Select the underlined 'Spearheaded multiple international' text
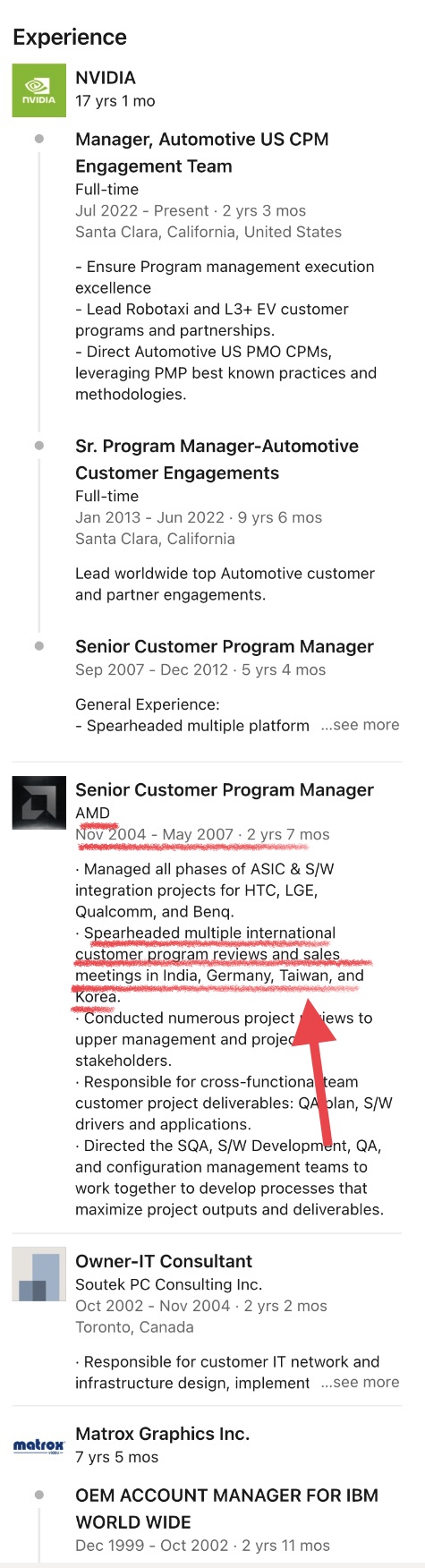The width and height of the screenshot is (425, 1568). click(210, 933)
